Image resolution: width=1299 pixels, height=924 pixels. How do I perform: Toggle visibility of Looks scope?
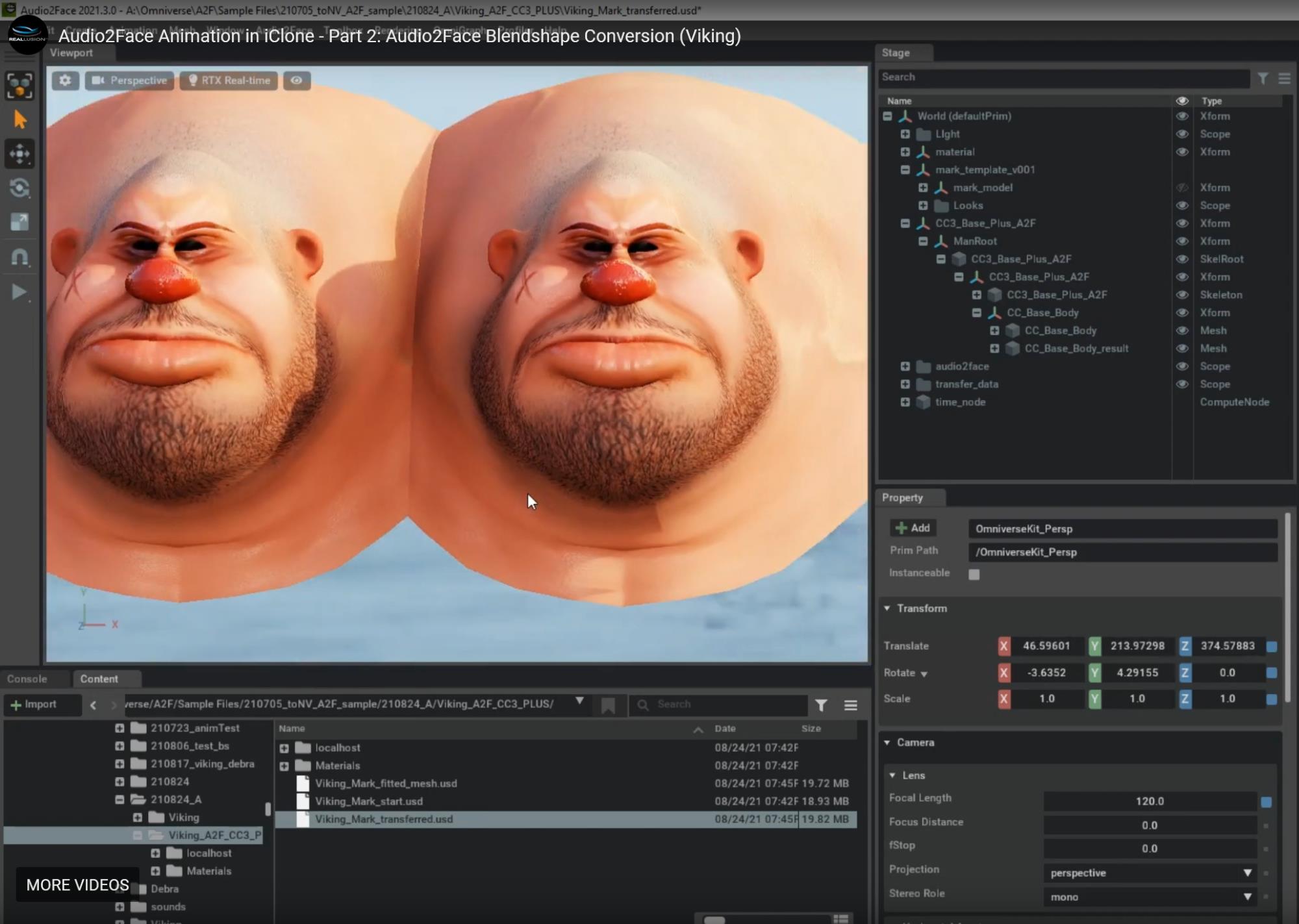tap(1182, 205)
